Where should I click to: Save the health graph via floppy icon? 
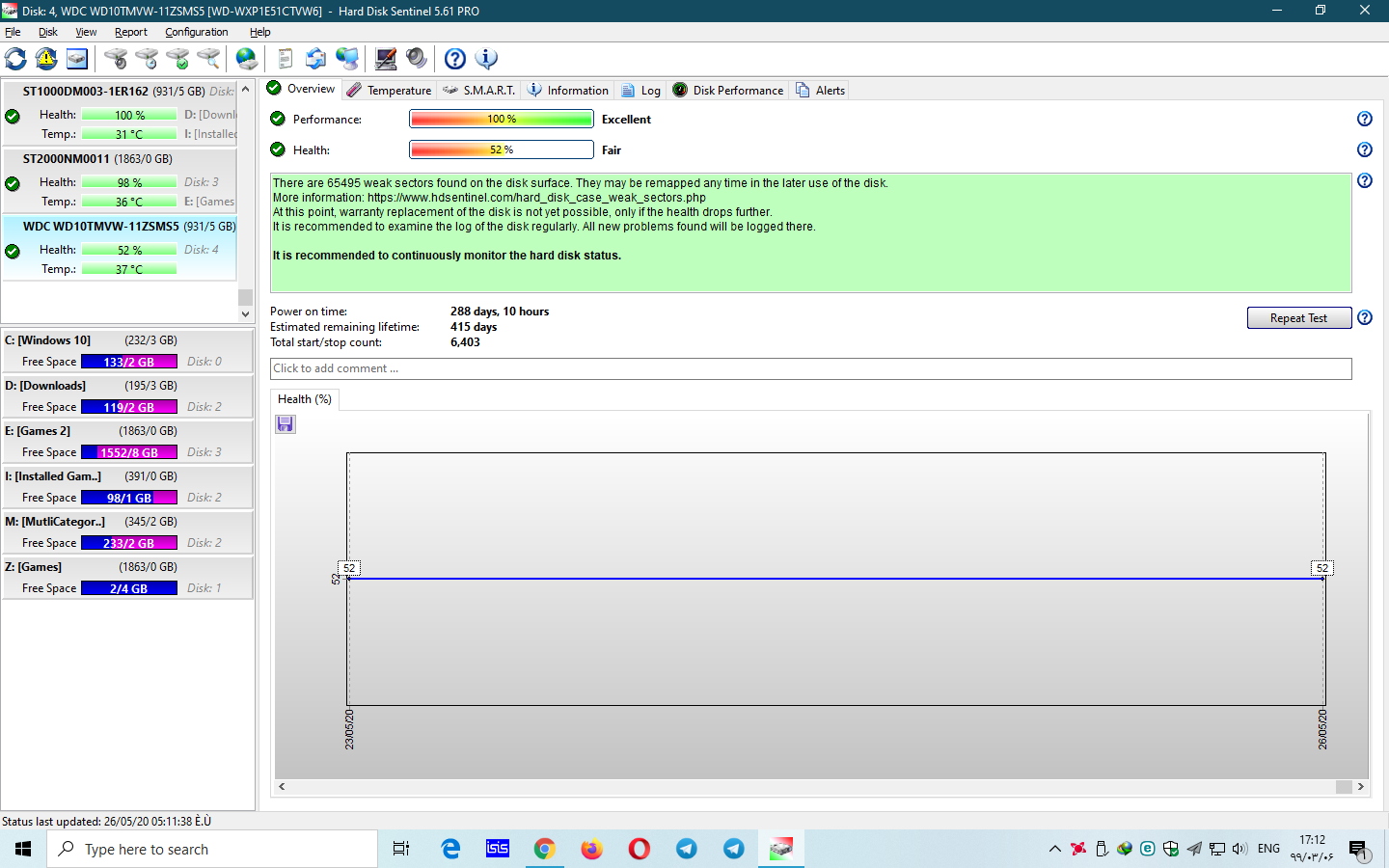tap(286, 424)
